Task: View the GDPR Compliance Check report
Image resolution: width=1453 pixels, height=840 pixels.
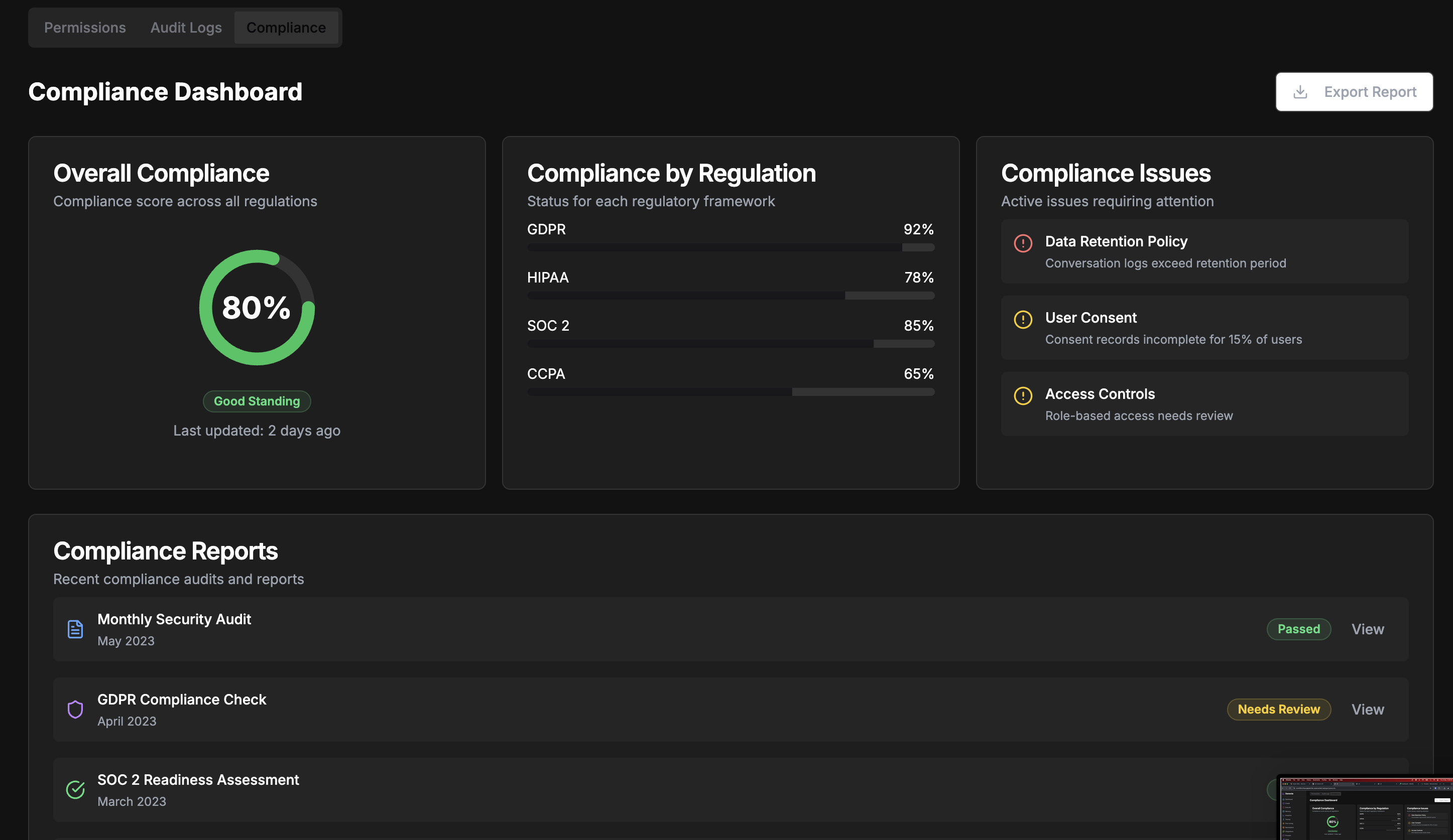Action: click(x=1368, y=709)
